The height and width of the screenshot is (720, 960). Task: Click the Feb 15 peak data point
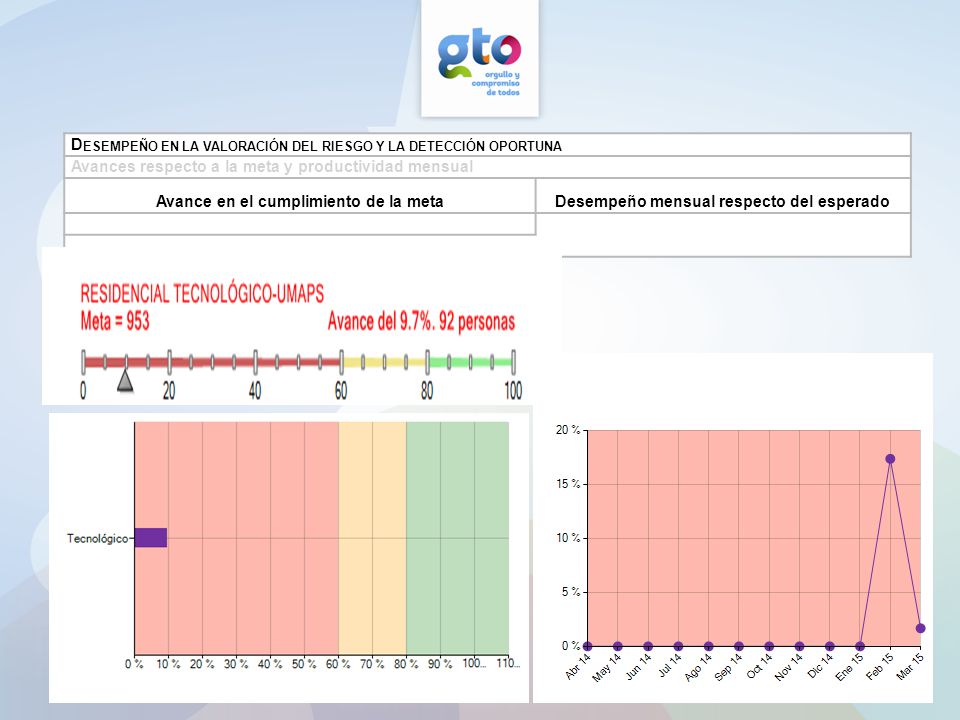coord(890,459)
